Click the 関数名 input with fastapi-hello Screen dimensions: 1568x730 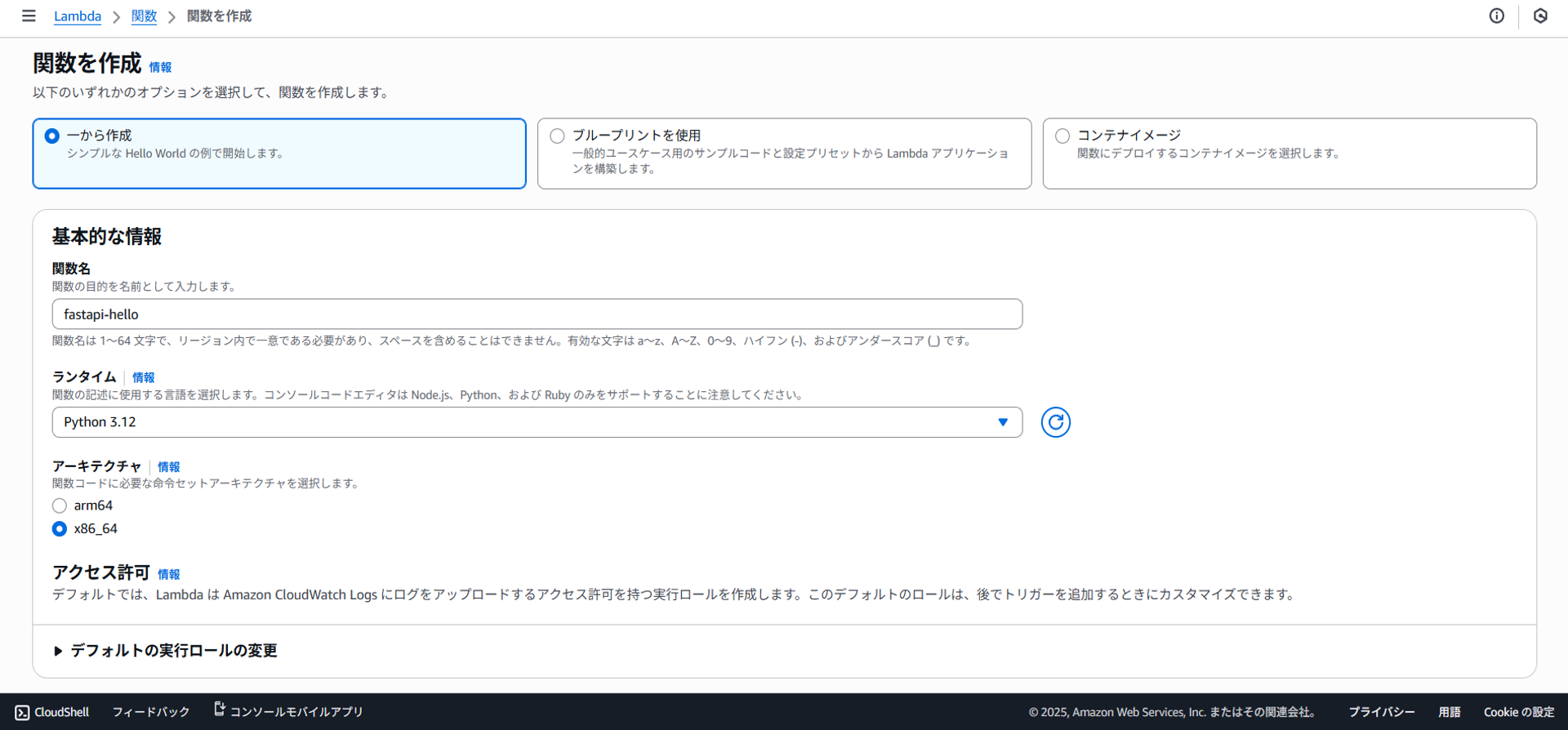click(x=537, y=314)
